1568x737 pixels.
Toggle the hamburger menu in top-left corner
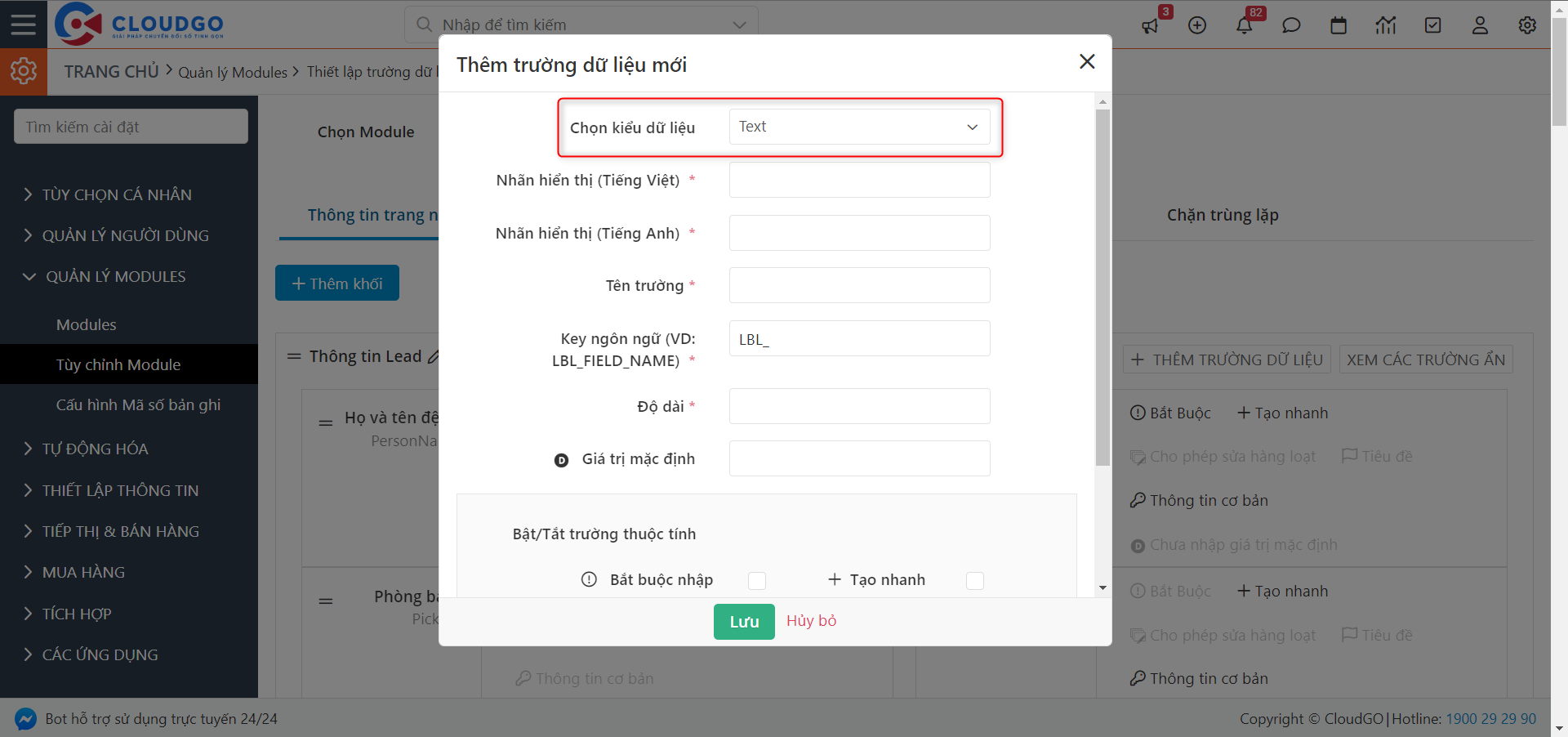[24, 24]
